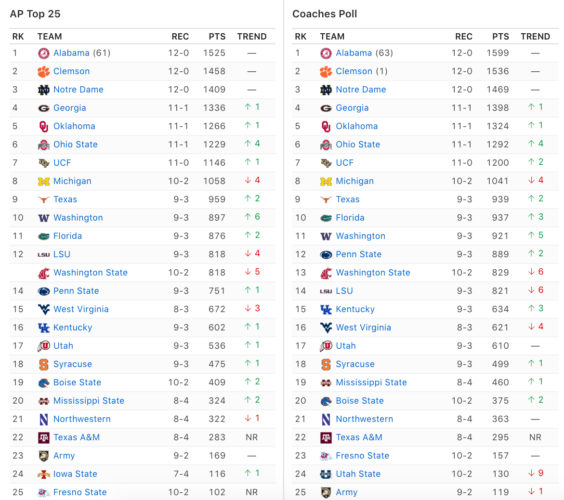This screenshot has height=500, width=564.
Task: Click Texas A&M logo in AP Top 25
Action: pos(44,437)
